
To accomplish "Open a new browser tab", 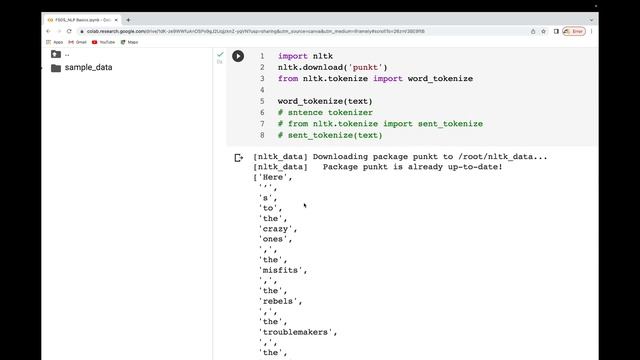I will click(x=128, y=20).
